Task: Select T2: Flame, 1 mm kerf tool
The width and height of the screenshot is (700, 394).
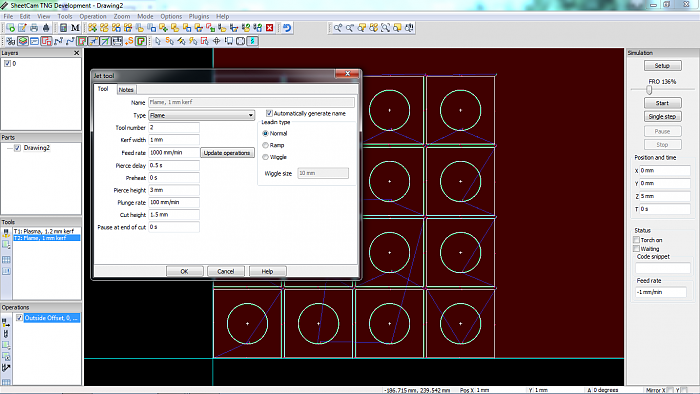Action: pos(46,238)
